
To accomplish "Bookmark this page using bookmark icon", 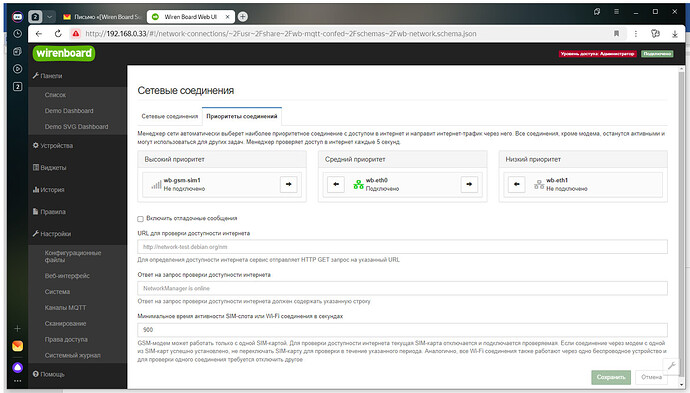I will click(617, 33).
